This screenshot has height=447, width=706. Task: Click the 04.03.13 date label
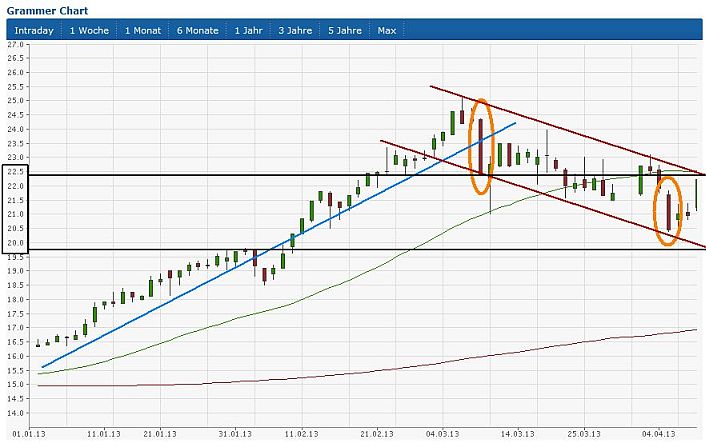(441, 434)
